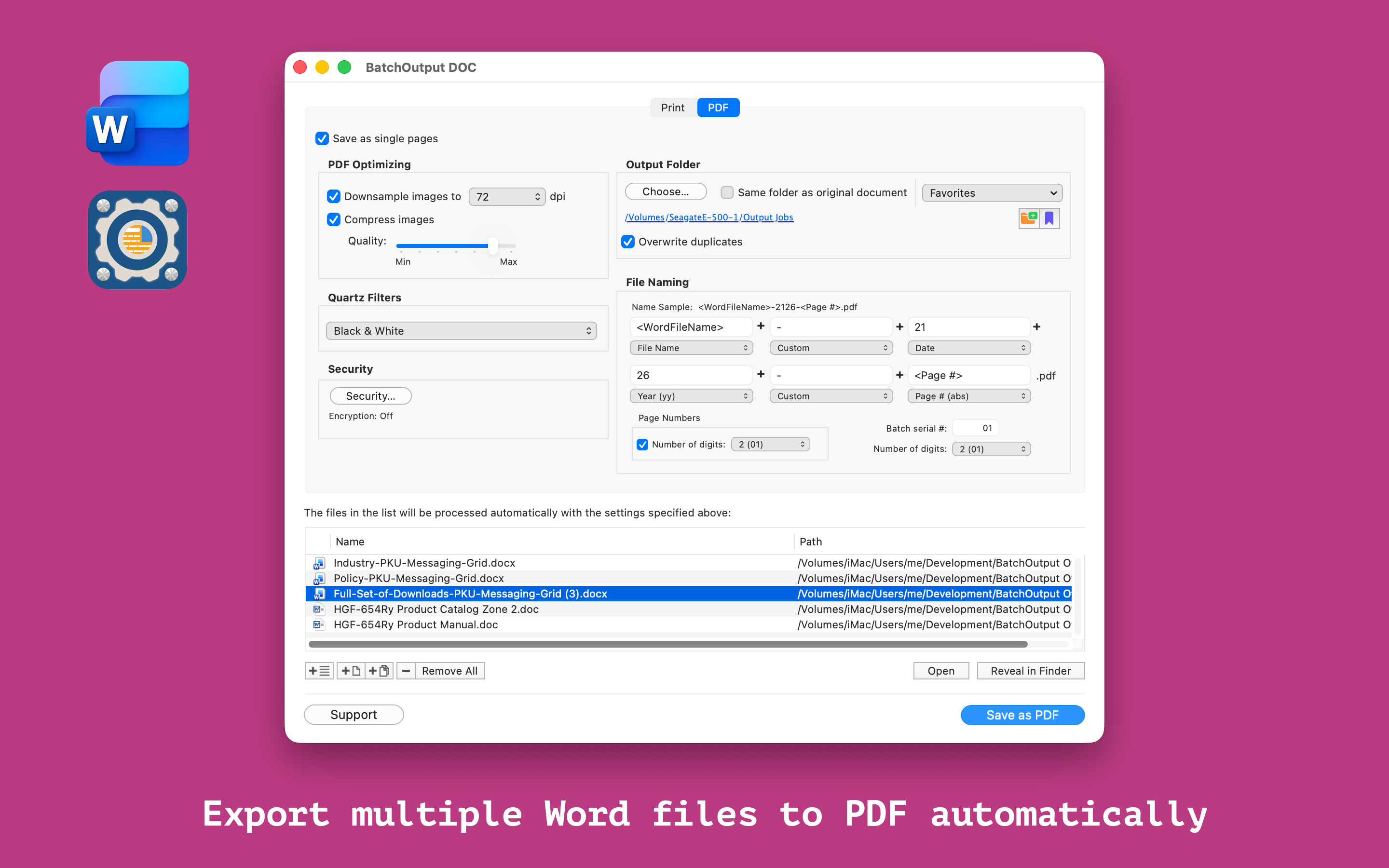Click the Batch serial # field
Screen dimensions: 1389x868
pyautogui.click(x=975, y=428)
